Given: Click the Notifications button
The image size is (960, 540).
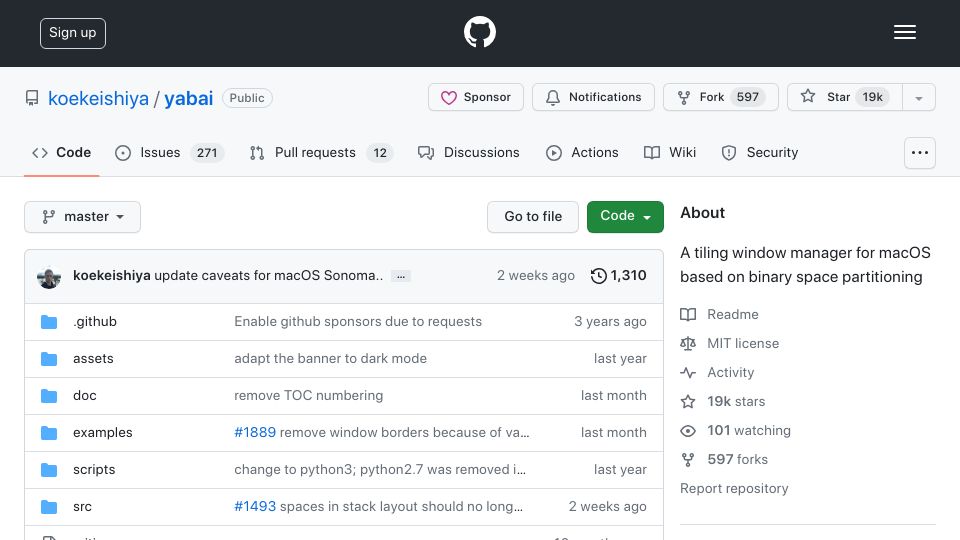Looking at the screenshot, I should tap(593, 97).
